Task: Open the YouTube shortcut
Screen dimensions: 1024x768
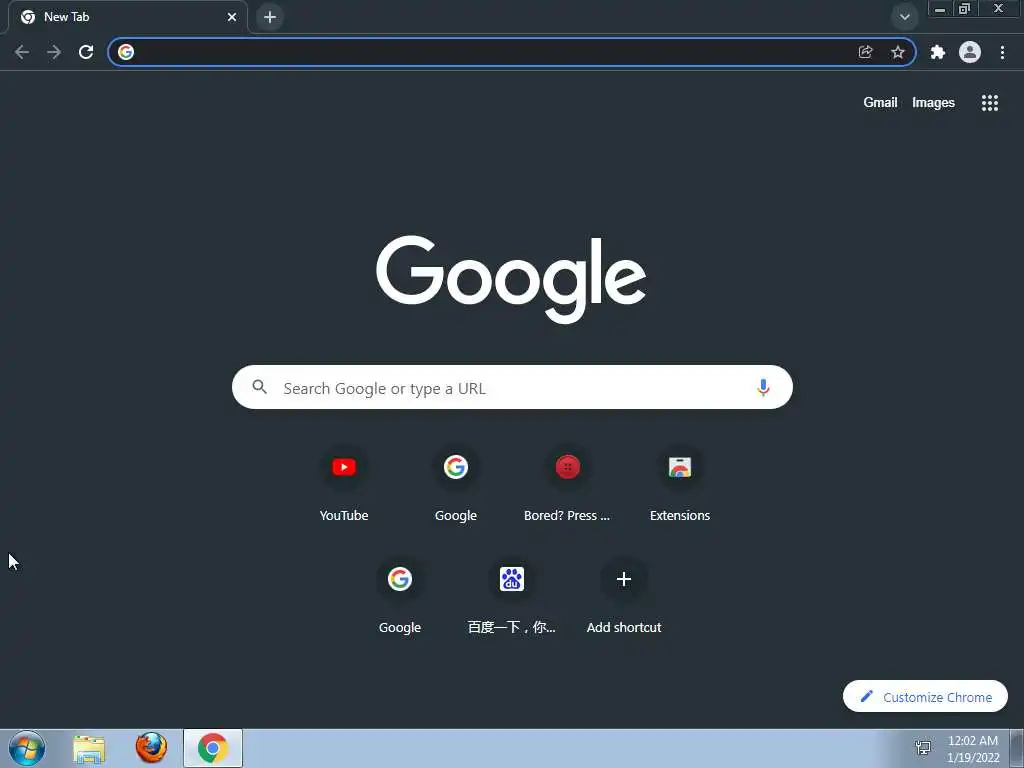Action: (x=344, y=485)
